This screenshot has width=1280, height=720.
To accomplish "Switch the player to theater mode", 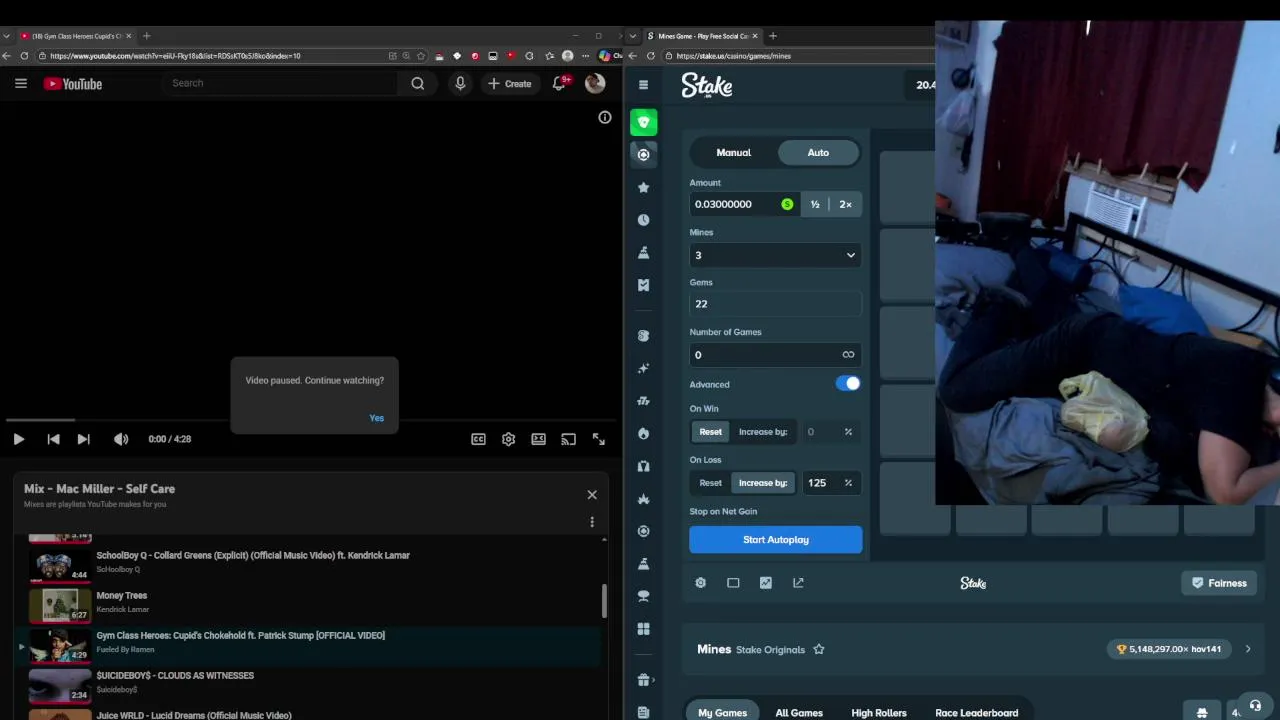I will point(538,439).
